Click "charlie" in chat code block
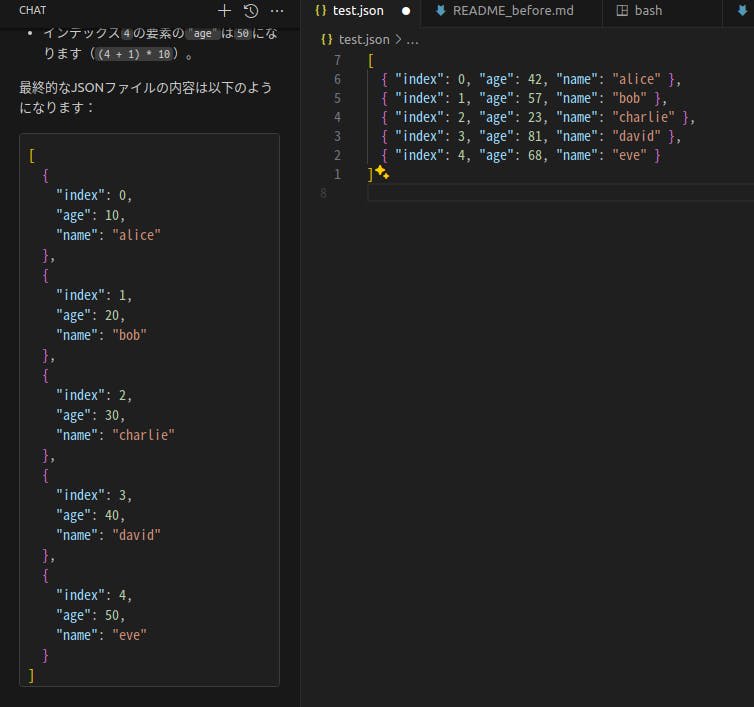Viewport: 754px width, 707px height. [x=143, y=435]
